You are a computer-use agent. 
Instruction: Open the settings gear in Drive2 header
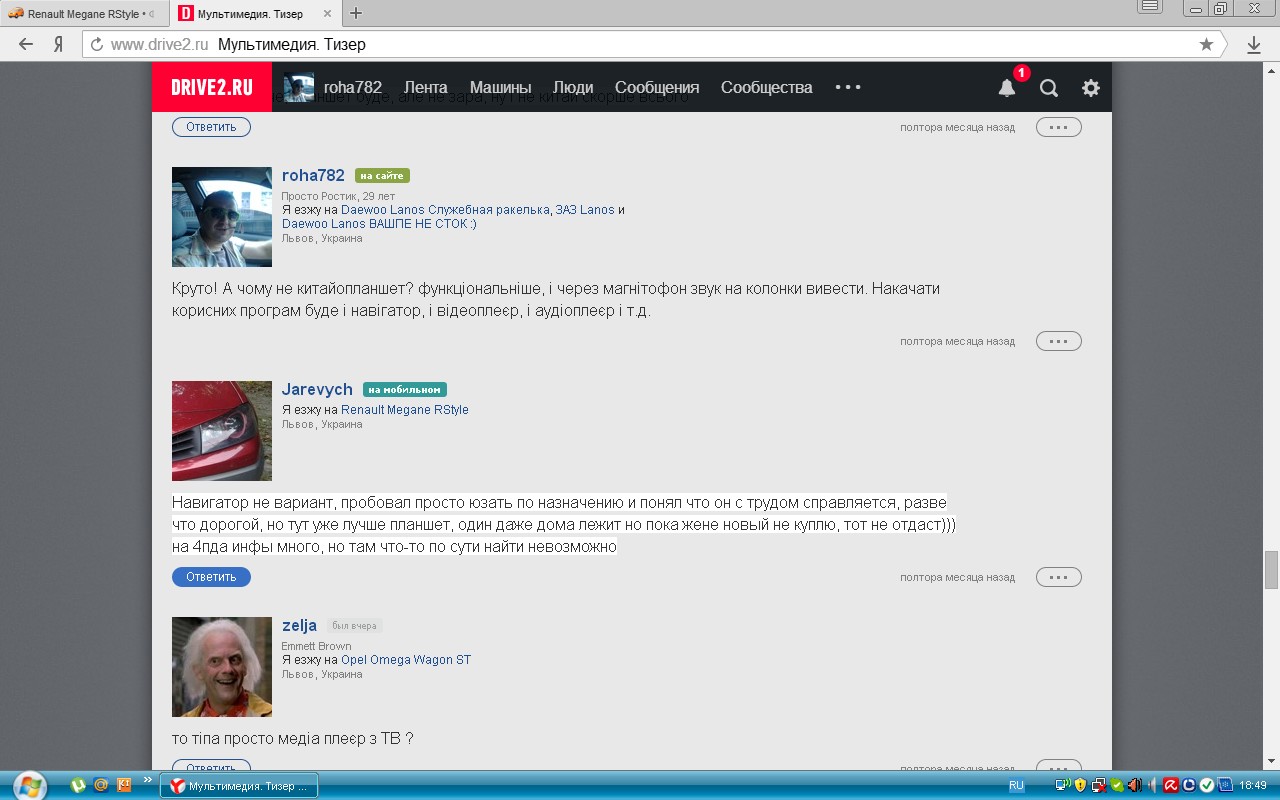1090,87
